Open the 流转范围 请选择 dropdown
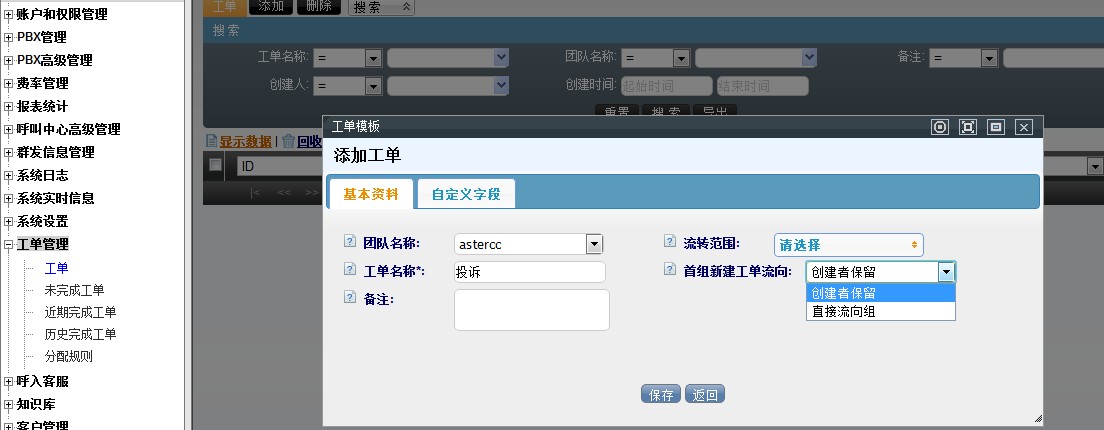 coord(848,245)
